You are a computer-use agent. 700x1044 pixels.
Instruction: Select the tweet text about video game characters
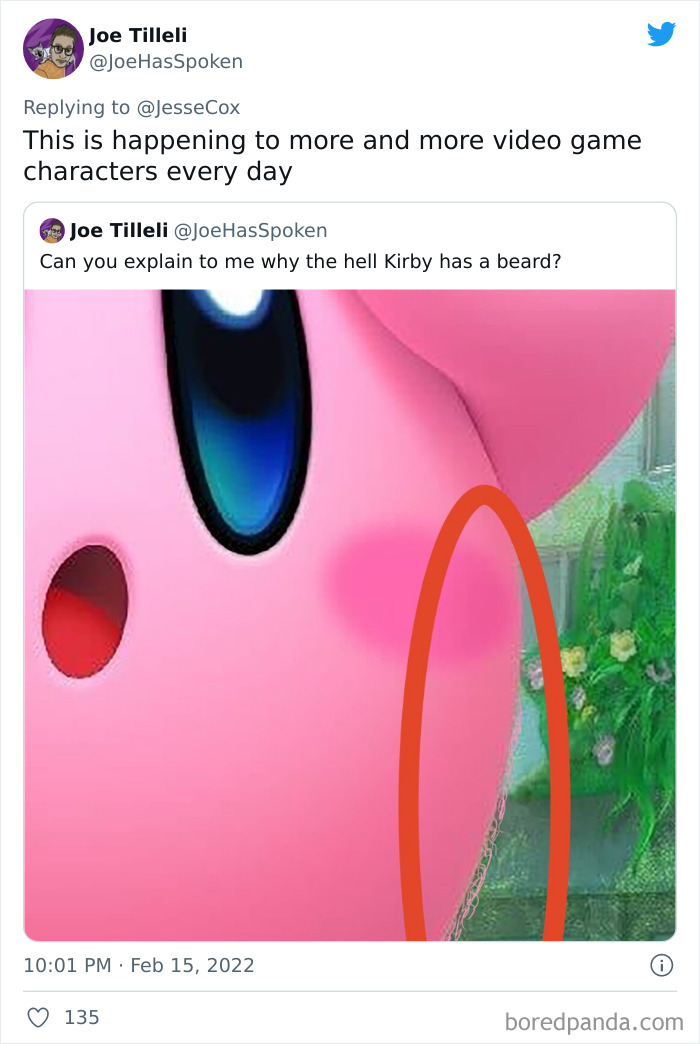click(x=330, y=155)
